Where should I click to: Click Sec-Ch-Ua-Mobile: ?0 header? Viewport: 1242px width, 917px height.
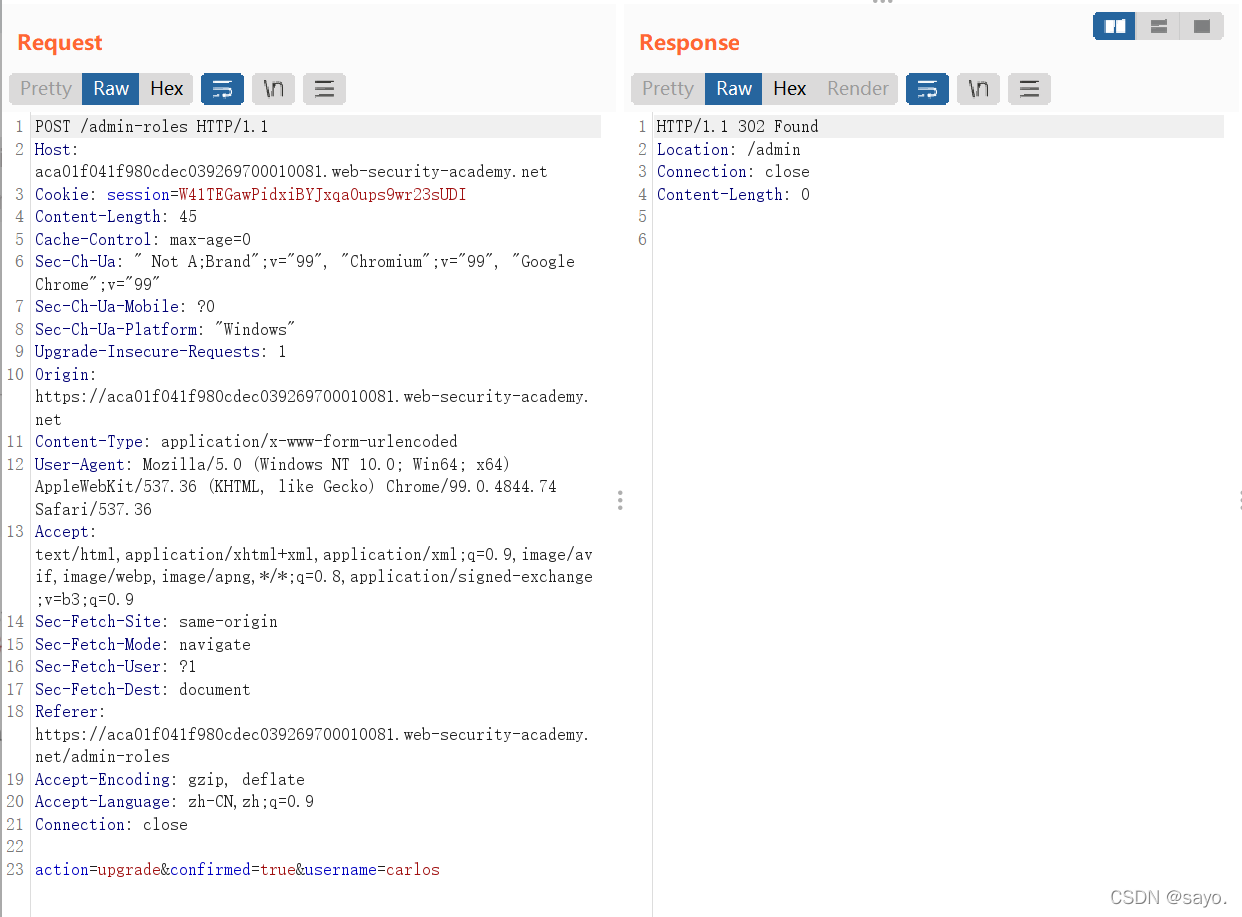click(x=125, y=307)
